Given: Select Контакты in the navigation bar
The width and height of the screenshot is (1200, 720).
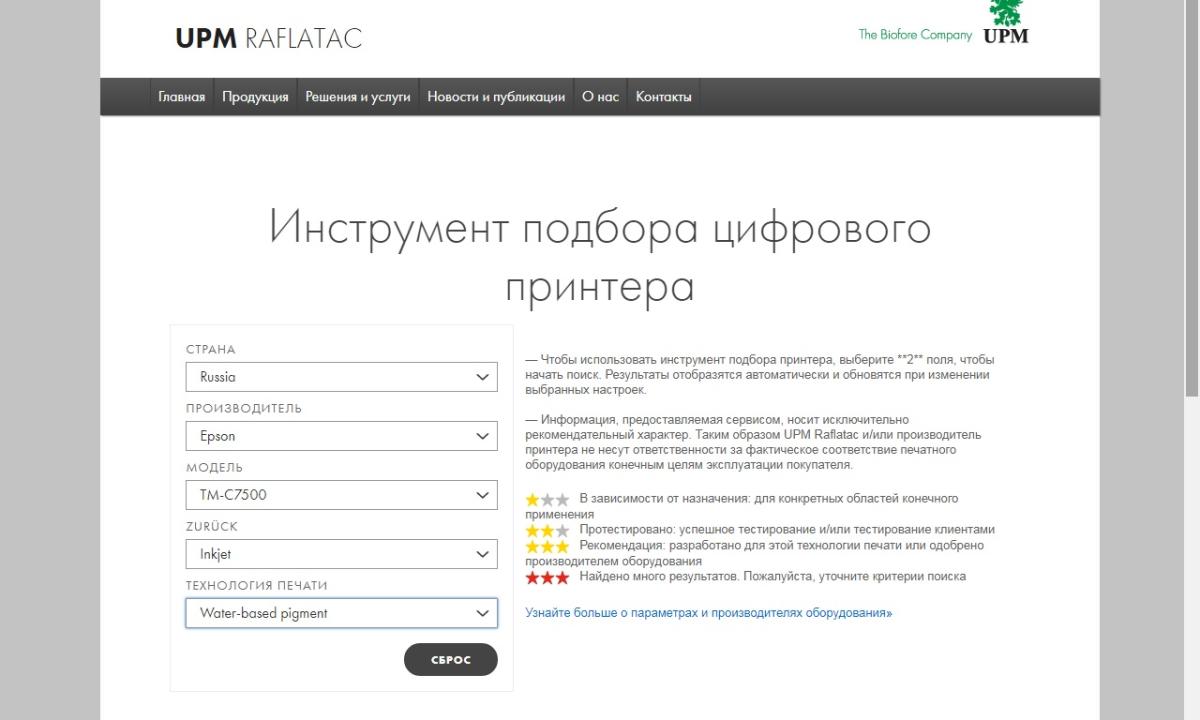Looking at the screenshot, I should [663, 96].
